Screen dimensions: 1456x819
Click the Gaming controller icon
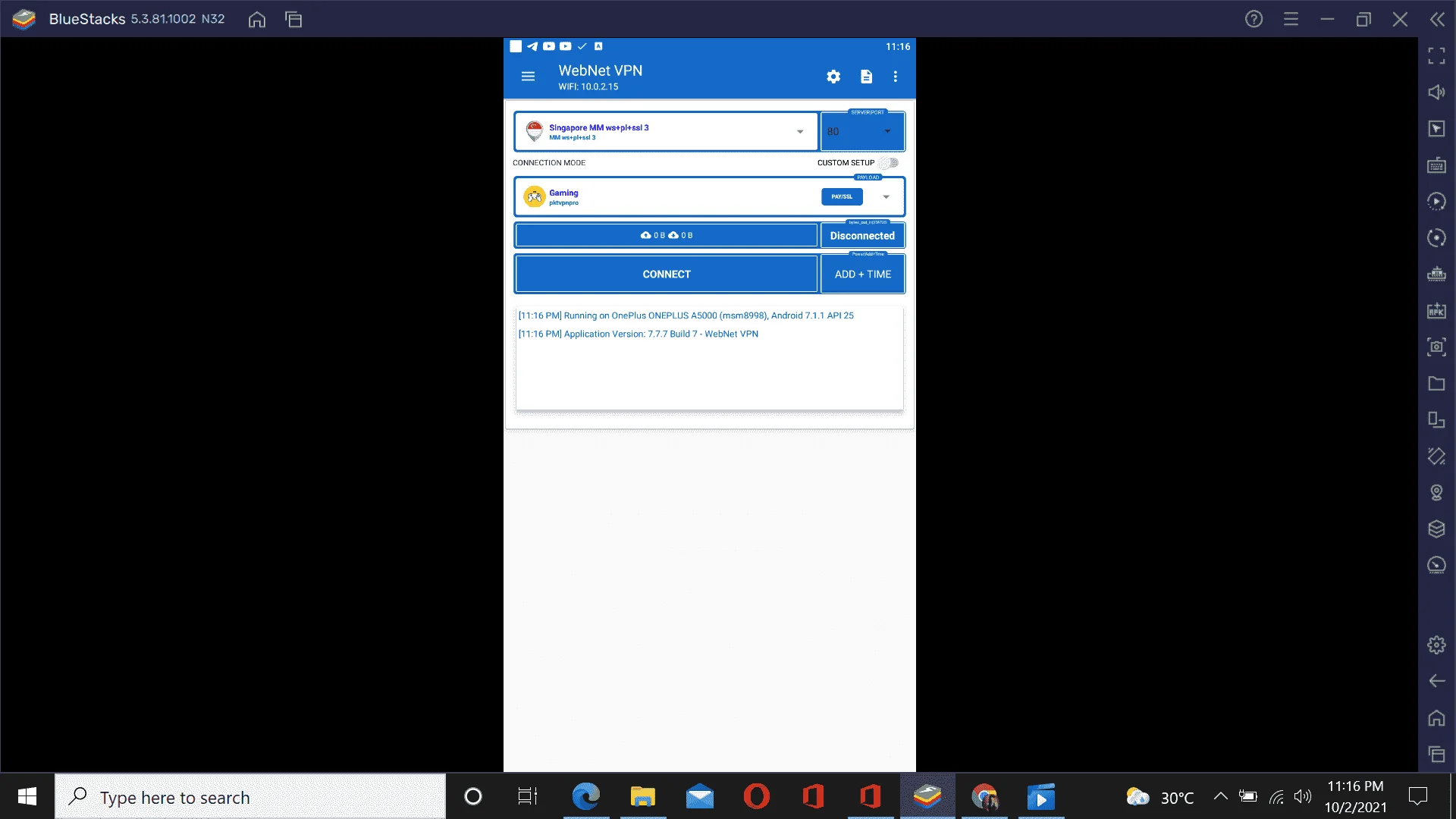[535, 197]
